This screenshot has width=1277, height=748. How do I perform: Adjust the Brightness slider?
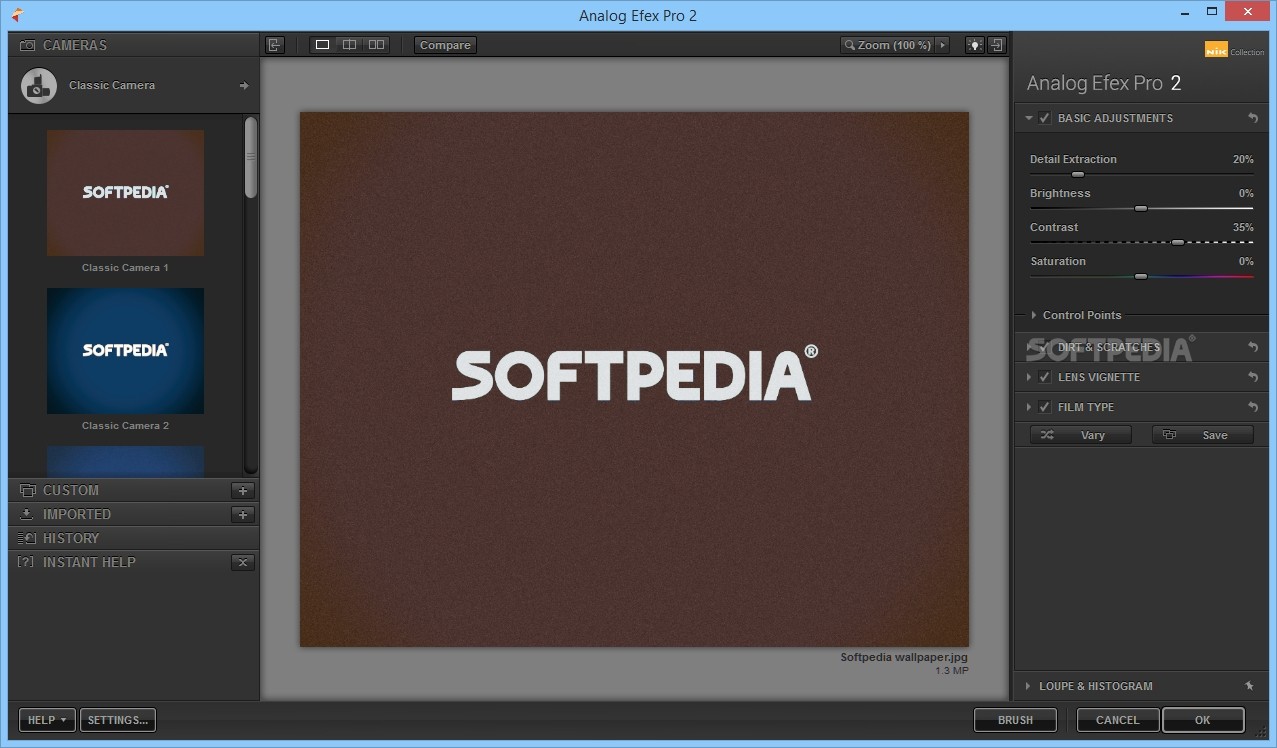click(1141, 208)
